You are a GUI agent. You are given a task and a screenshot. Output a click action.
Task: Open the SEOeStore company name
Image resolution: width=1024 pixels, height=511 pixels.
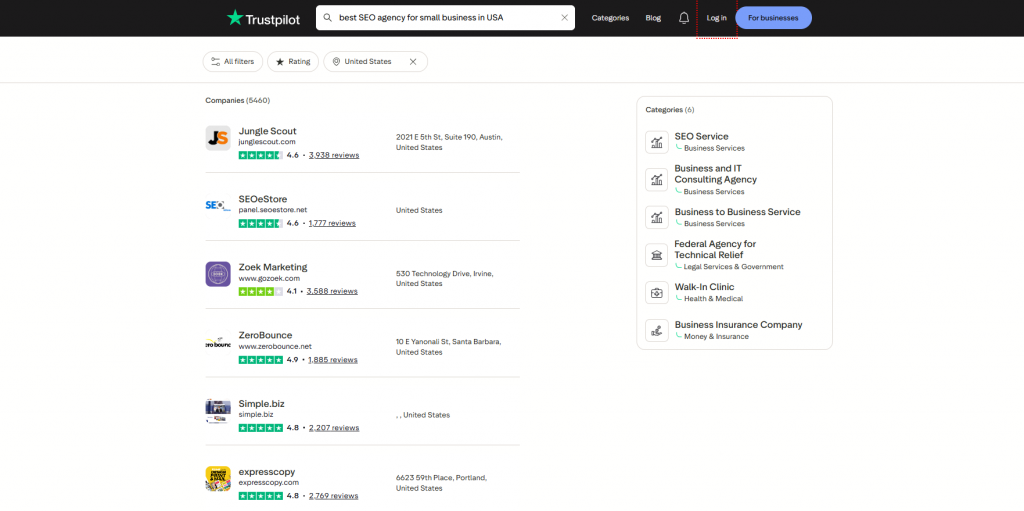point(263,199)
